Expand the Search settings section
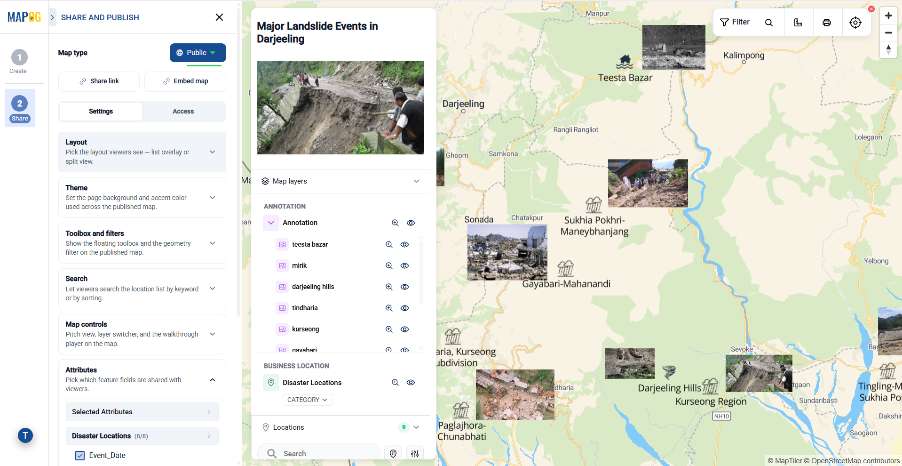The height and width of the screenshot is (466, 902). [x=142, y=288]
